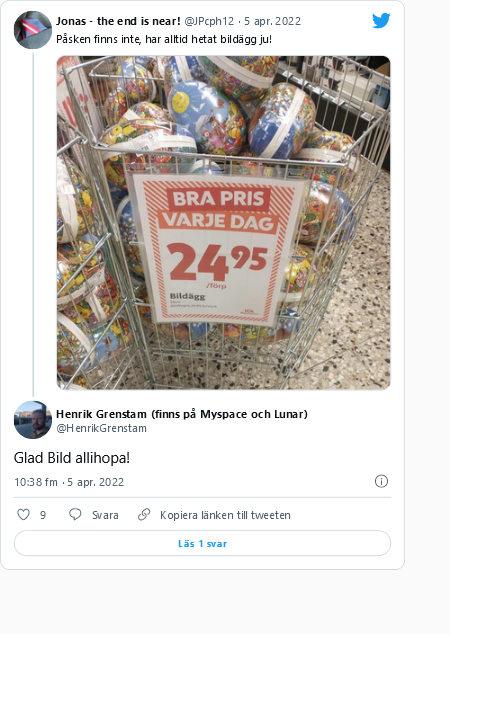This screenshot has width=500, height=704.
Task: Click the @HenrikGrenstam handle
Action: [101, 428]
